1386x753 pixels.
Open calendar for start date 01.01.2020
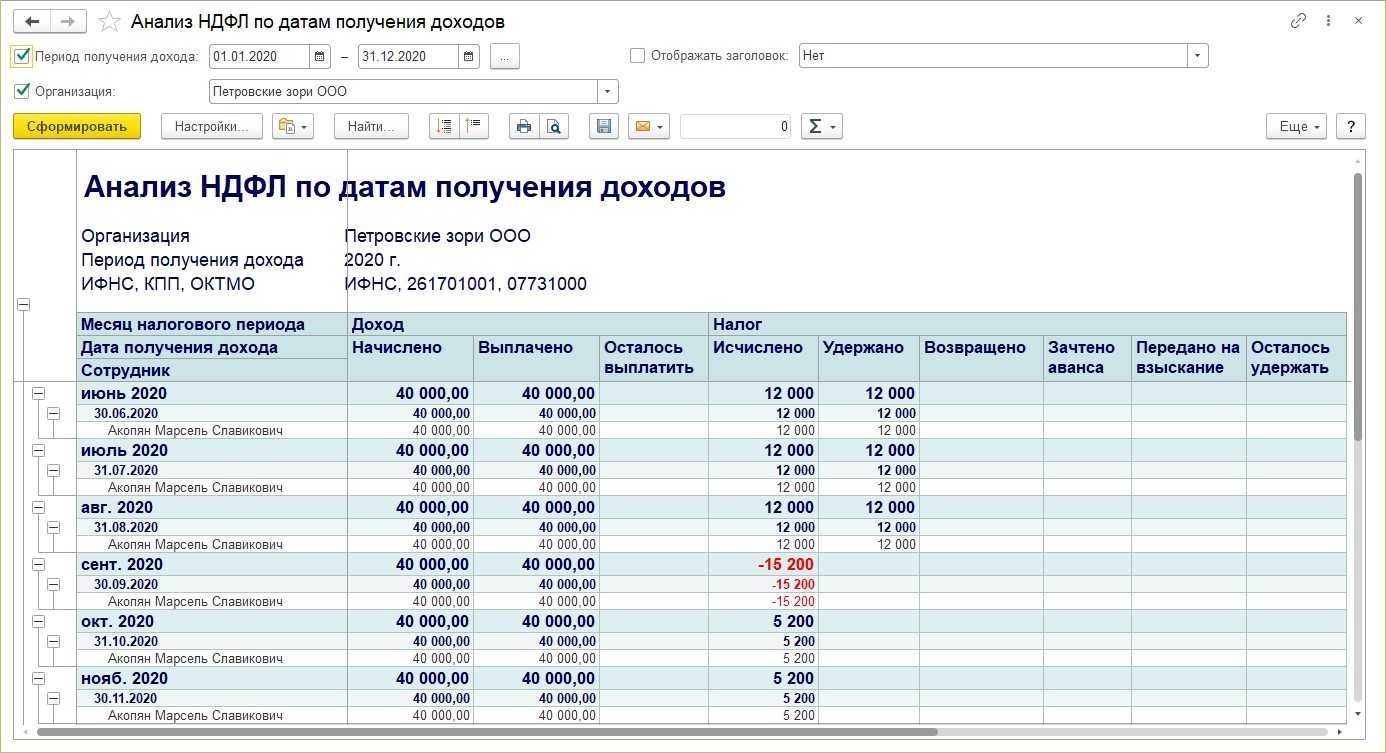[x=320, y=57]
